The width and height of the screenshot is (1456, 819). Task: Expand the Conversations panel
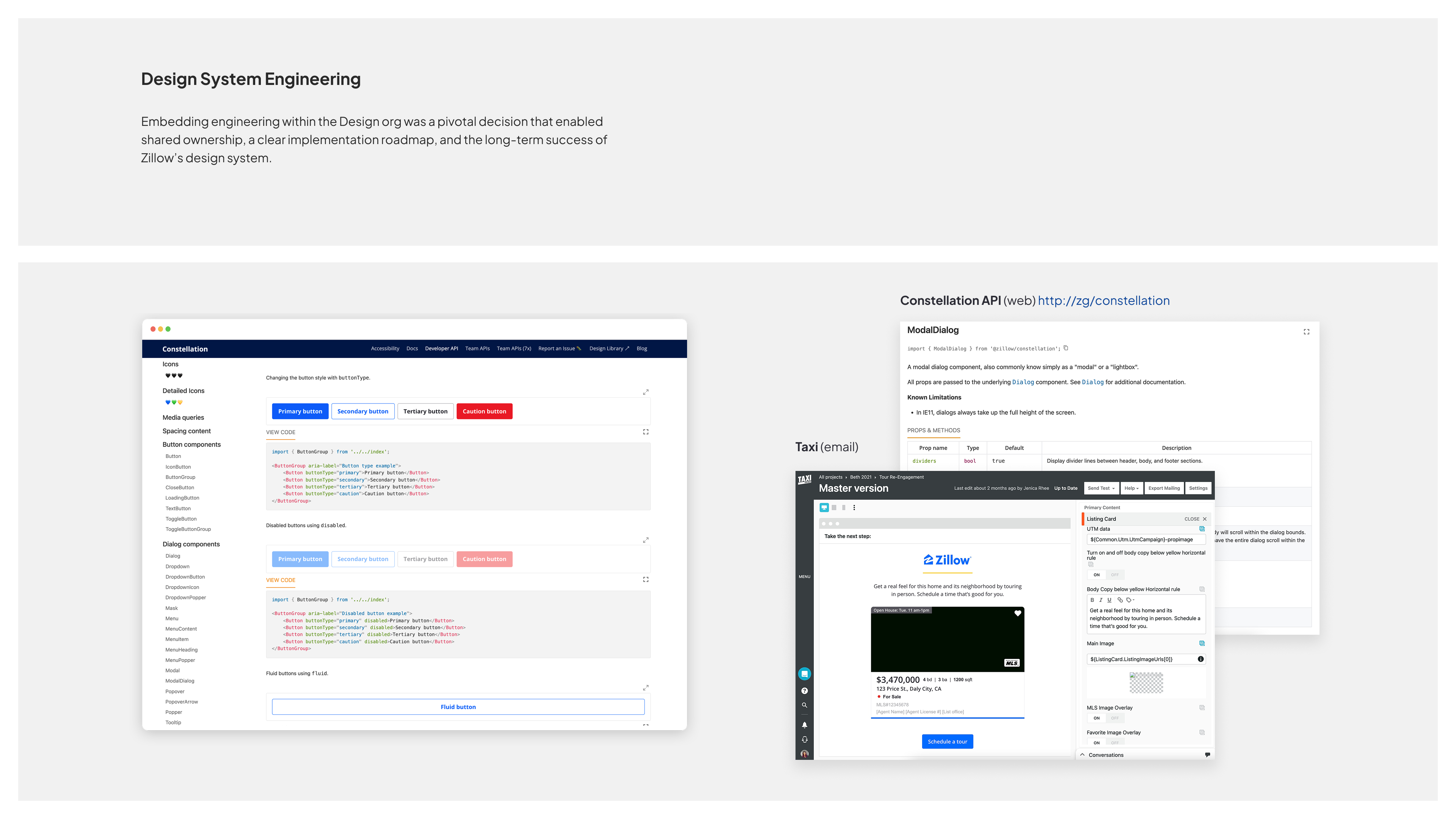[1083, 755]
